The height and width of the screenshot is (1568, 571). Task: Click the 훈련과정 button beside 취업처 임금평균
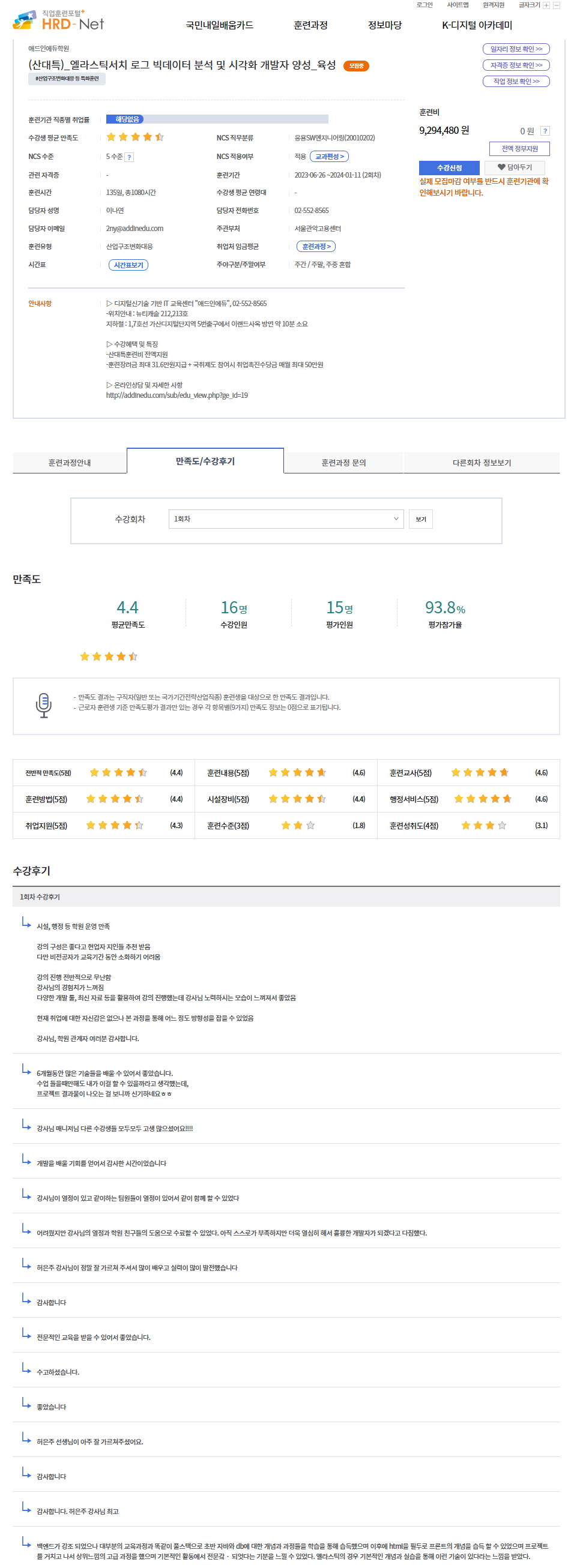pos(316,247)
